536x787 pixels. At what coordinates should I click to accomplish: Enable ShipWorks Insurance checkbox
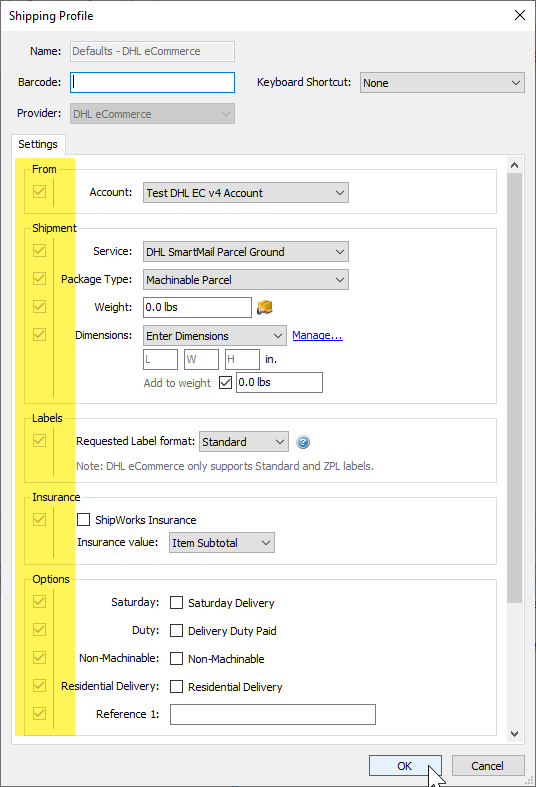[x=83, y=519]
